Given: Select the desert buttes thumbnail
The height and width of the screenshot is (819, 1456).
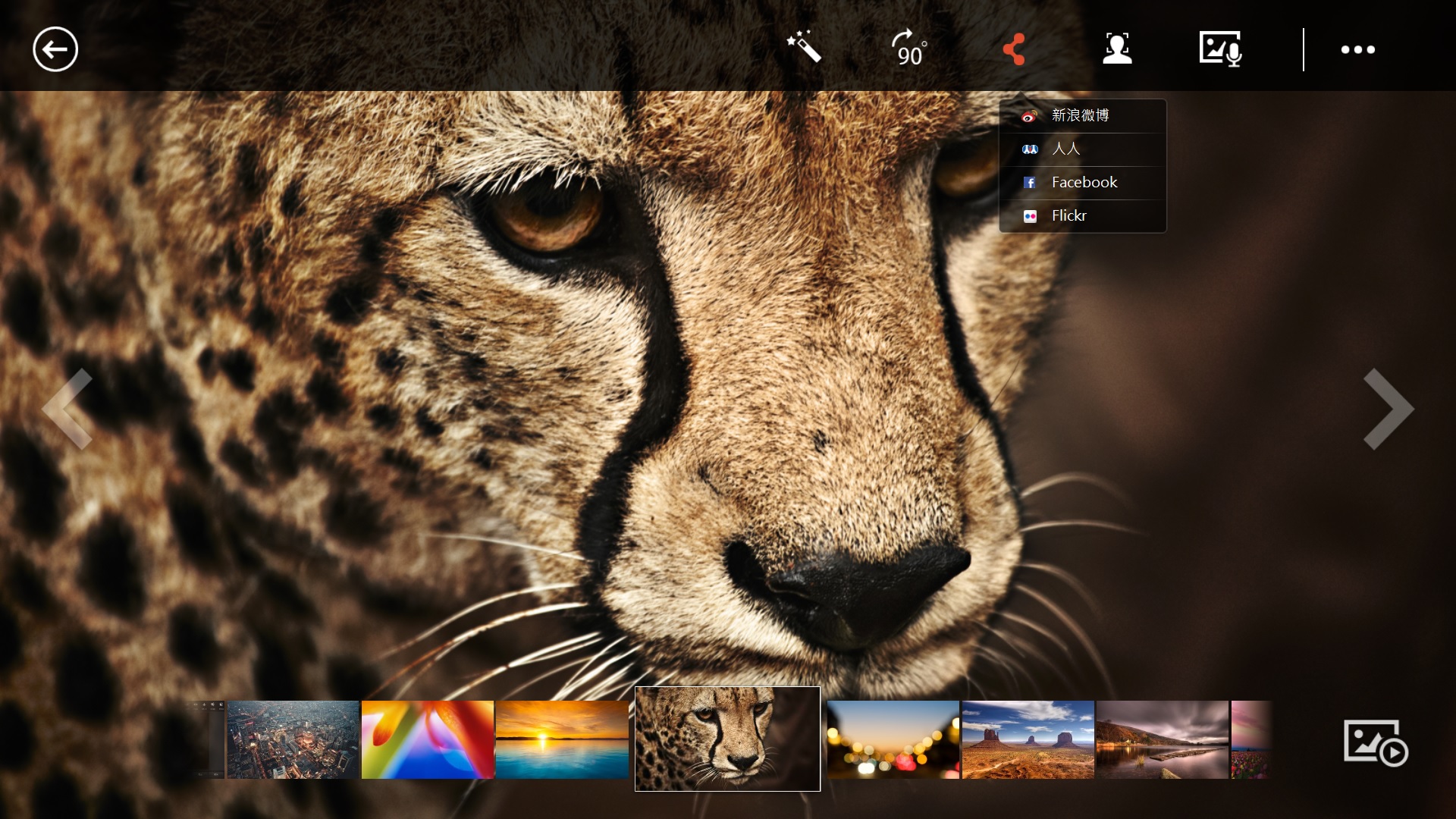Looking at the screenshot, I should pos(1028,739).
